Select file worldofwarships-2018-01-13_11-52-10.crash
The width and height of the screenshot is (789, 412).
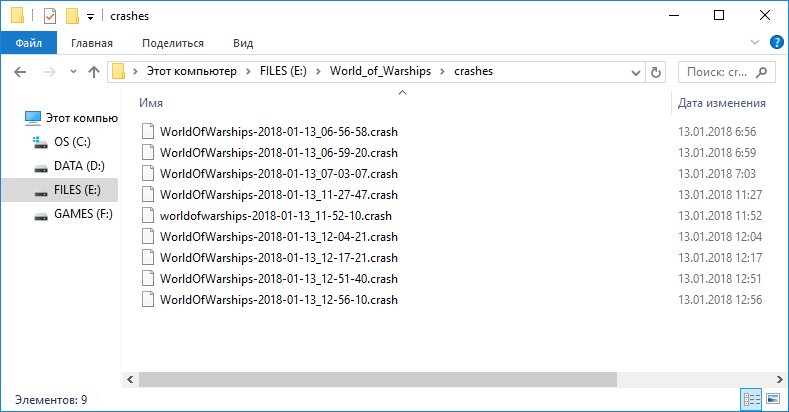click(276, 216)
